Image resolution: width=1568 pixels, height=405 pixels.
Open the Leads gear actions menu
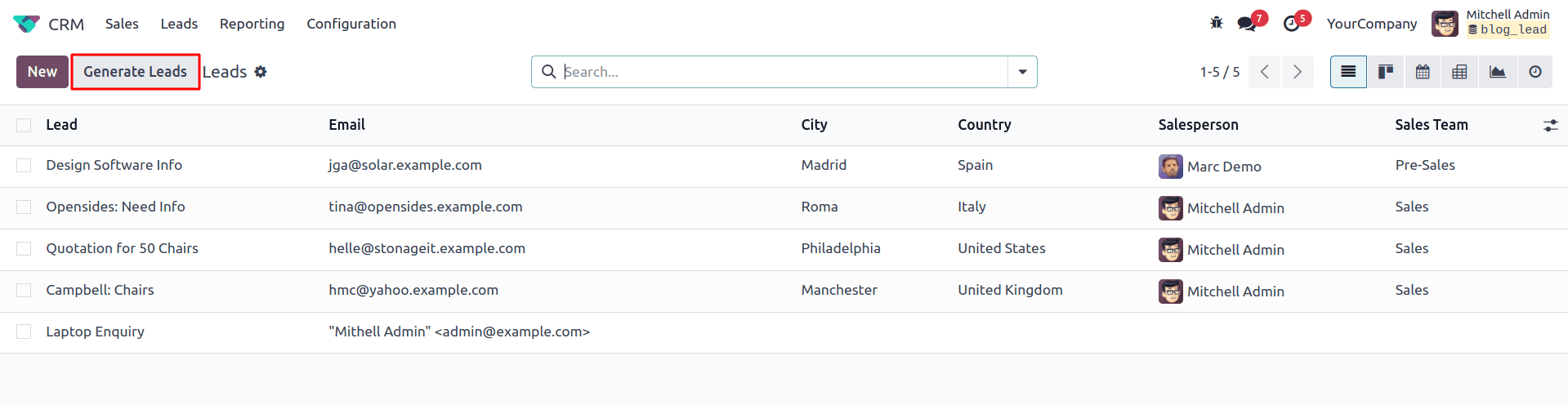(261, 72)
